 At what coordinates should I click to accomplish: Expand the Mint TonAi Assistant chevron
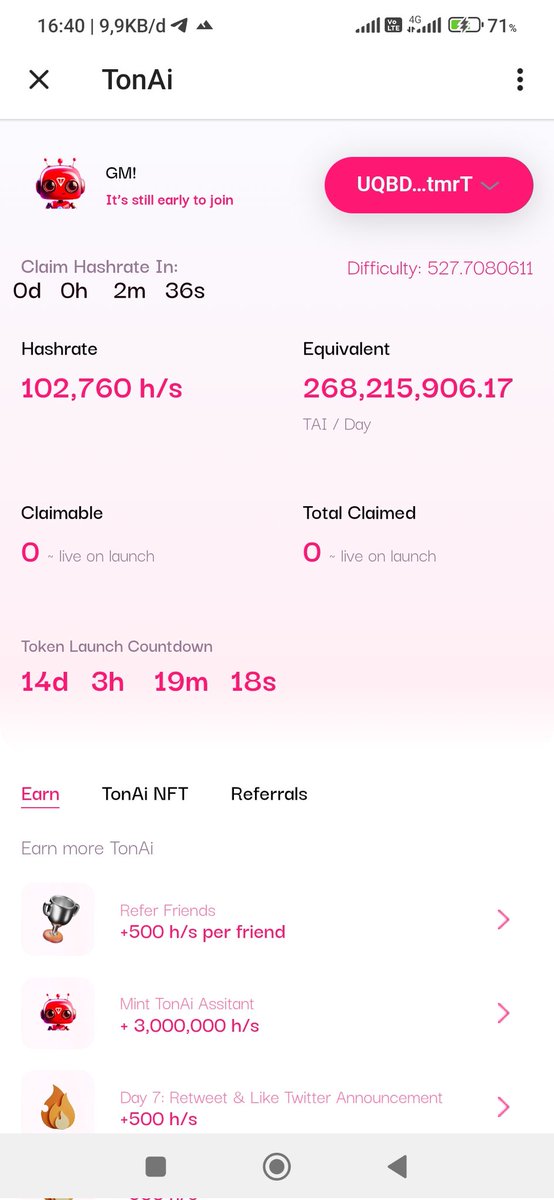[x=503, y=1013]
